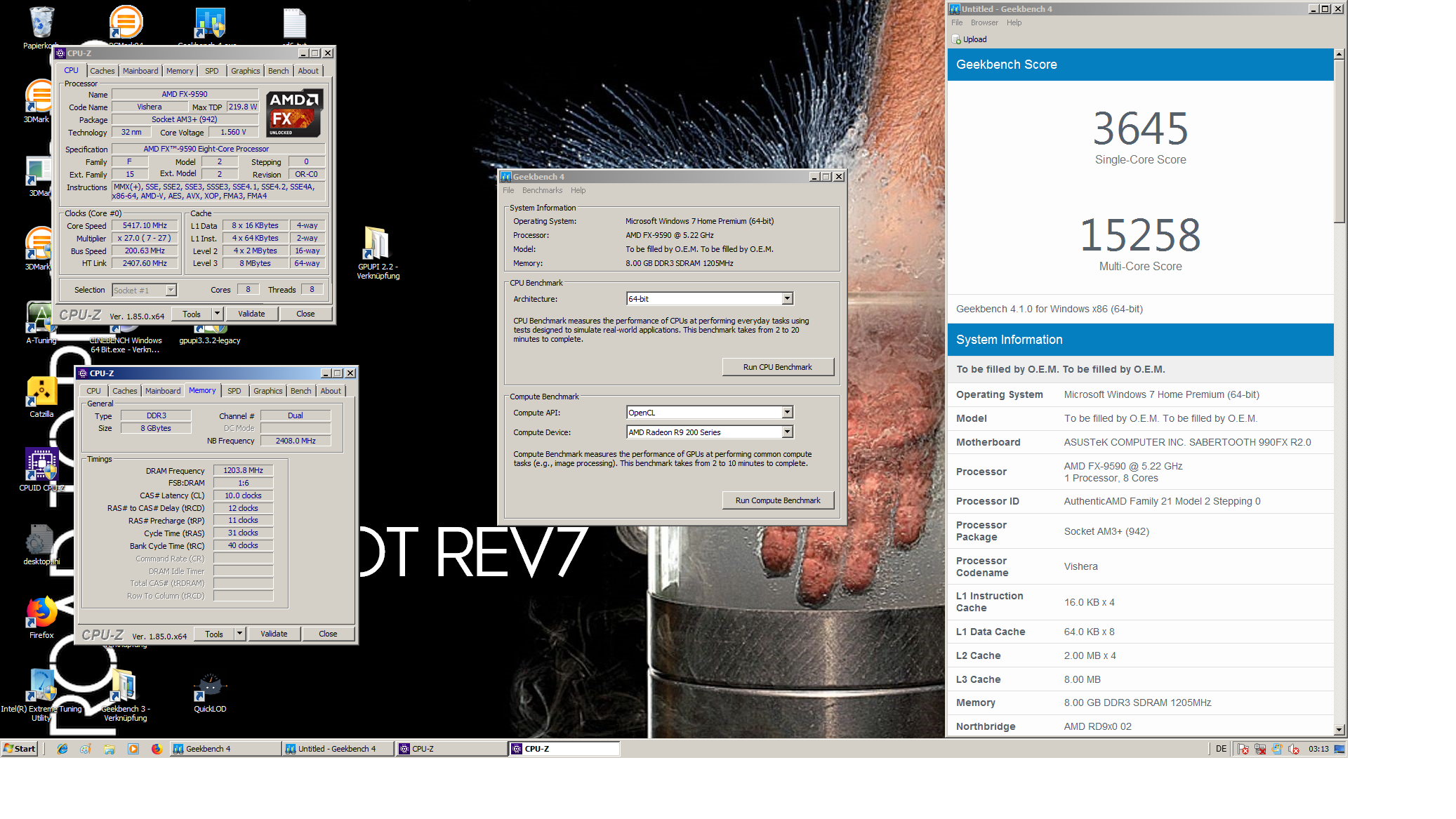Open the Benchmarks menu in Geekbench 4
1456x819 pixels.
[x=542, y=190]
